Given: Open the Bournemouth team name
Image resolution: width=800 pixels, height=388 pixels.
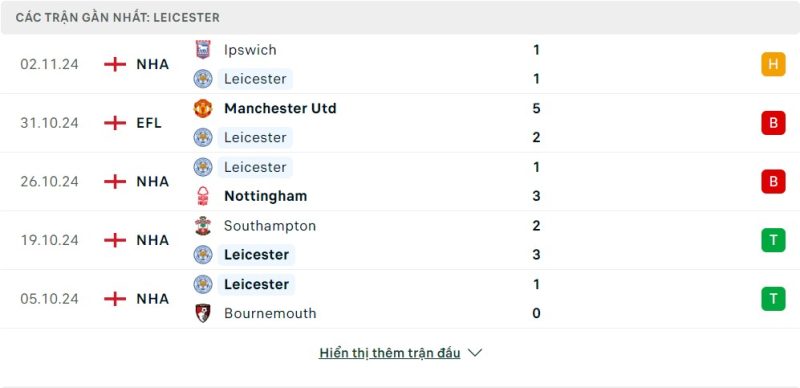Looking at the screenshot, I should [270, 313].
